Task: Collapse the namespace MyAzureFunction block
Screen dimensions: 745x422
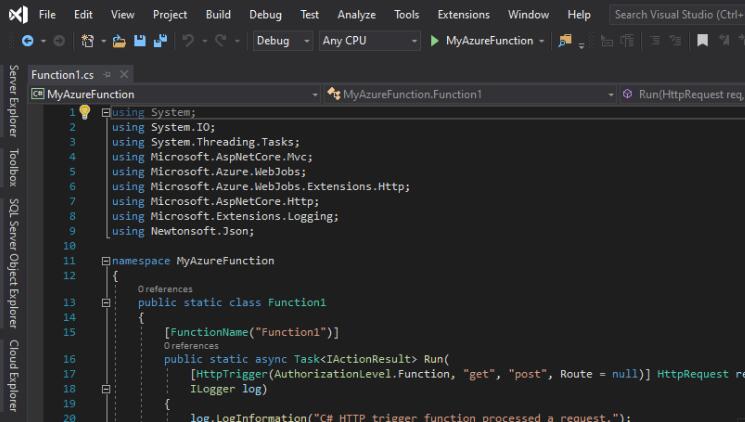Action: point(106,261)
